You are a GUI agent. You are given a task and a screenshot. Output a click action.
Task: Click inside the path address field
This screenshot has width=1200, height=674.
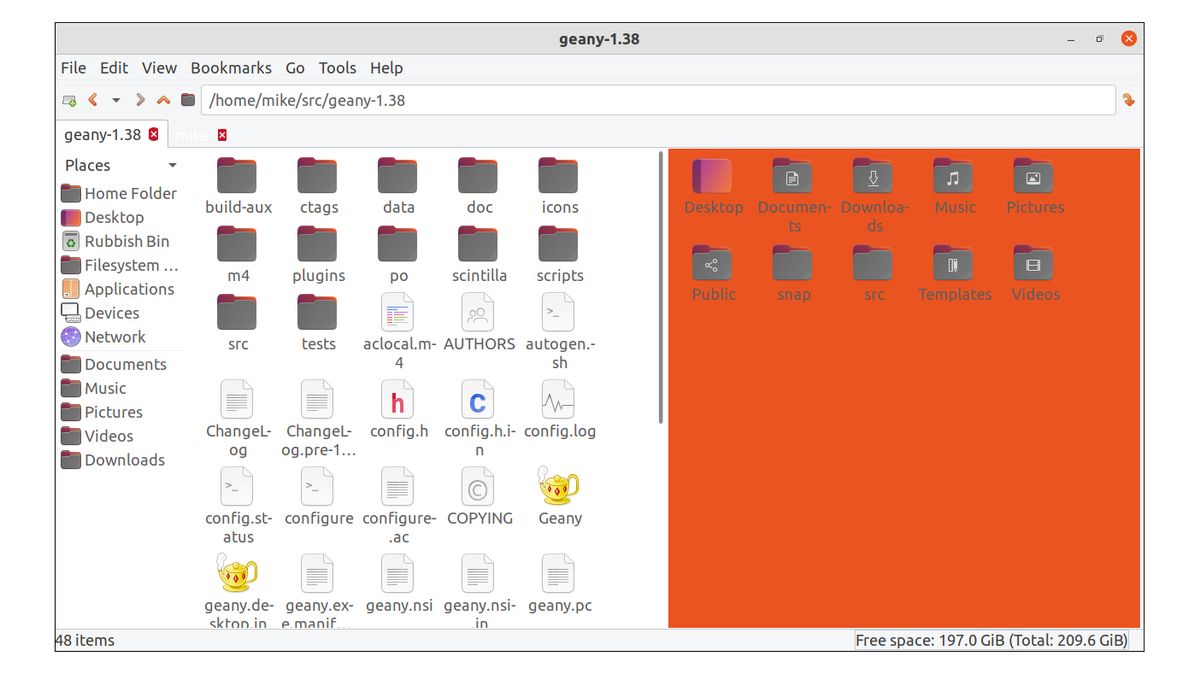tap(600, 100)
